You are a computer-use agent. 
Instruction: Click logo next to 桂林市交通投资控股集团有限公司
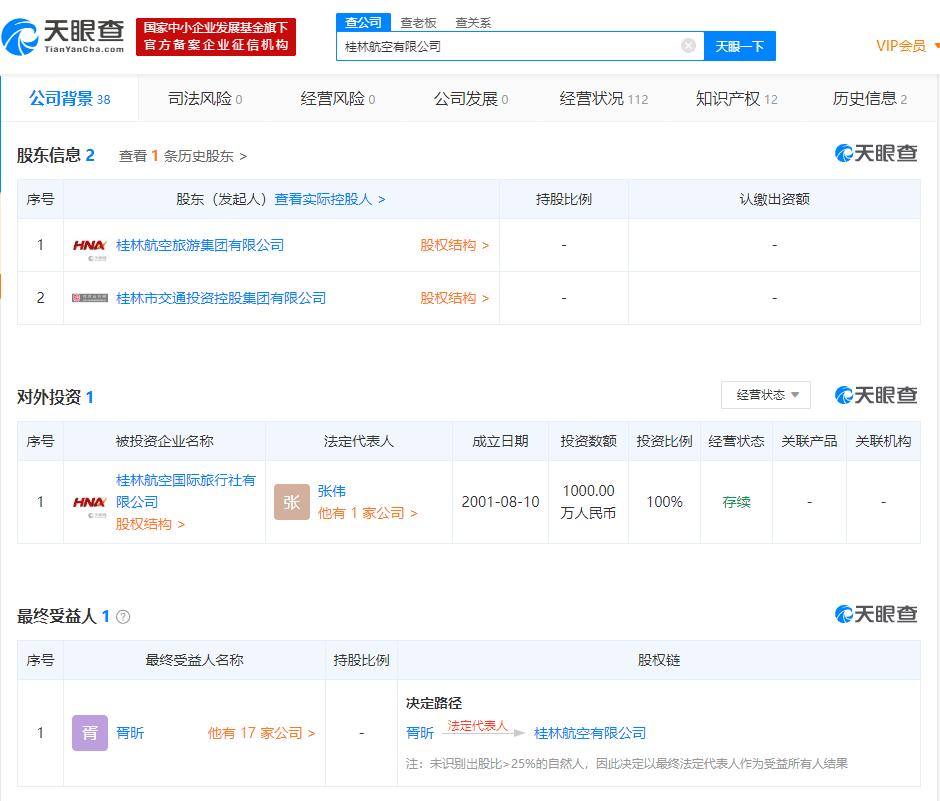[89, 298]
